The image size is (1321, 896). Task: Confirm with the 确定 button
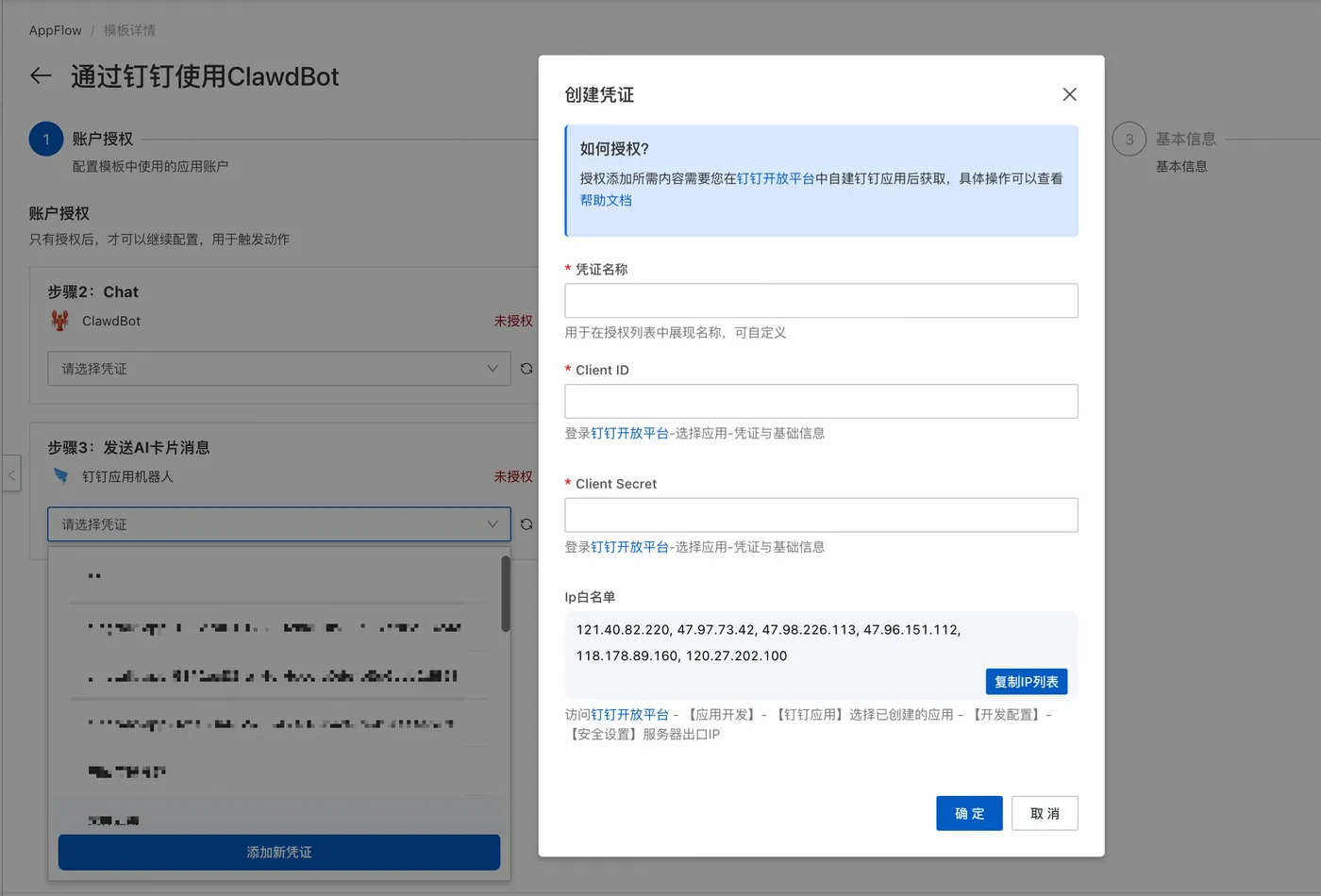click(969, 814)
